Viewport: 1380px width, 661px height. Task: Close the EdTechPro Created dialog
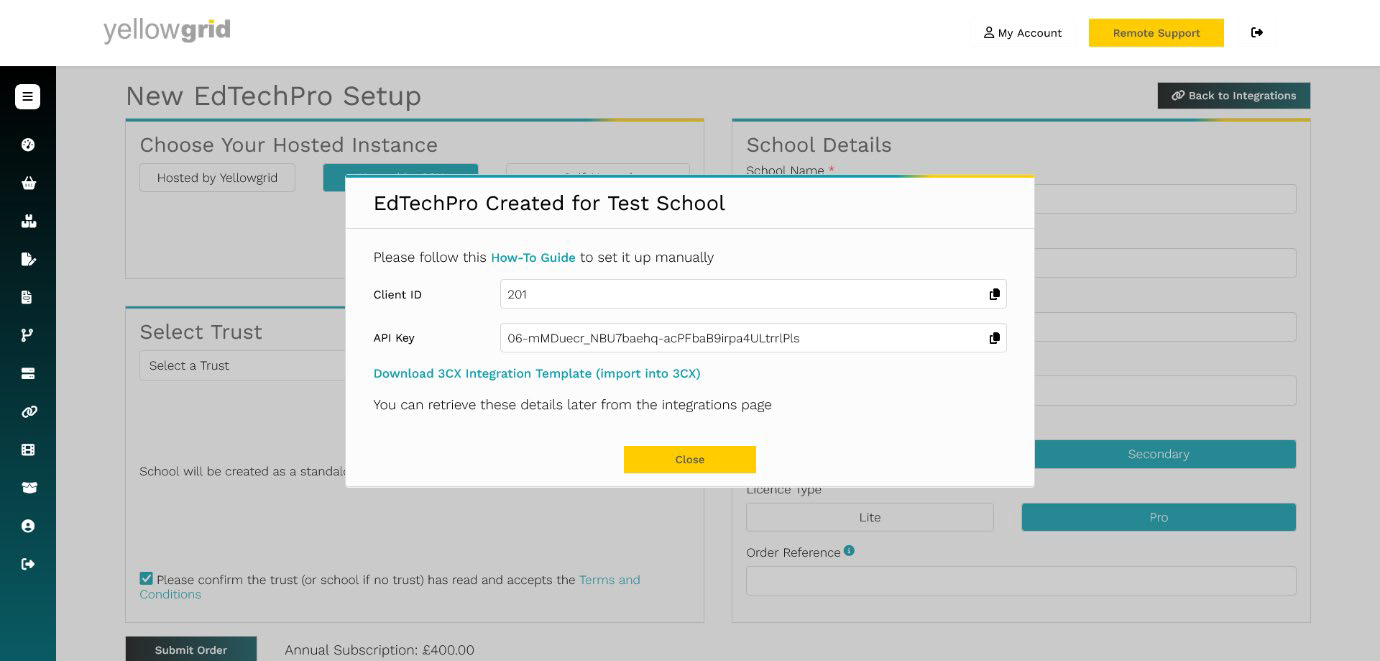point(690,460)
